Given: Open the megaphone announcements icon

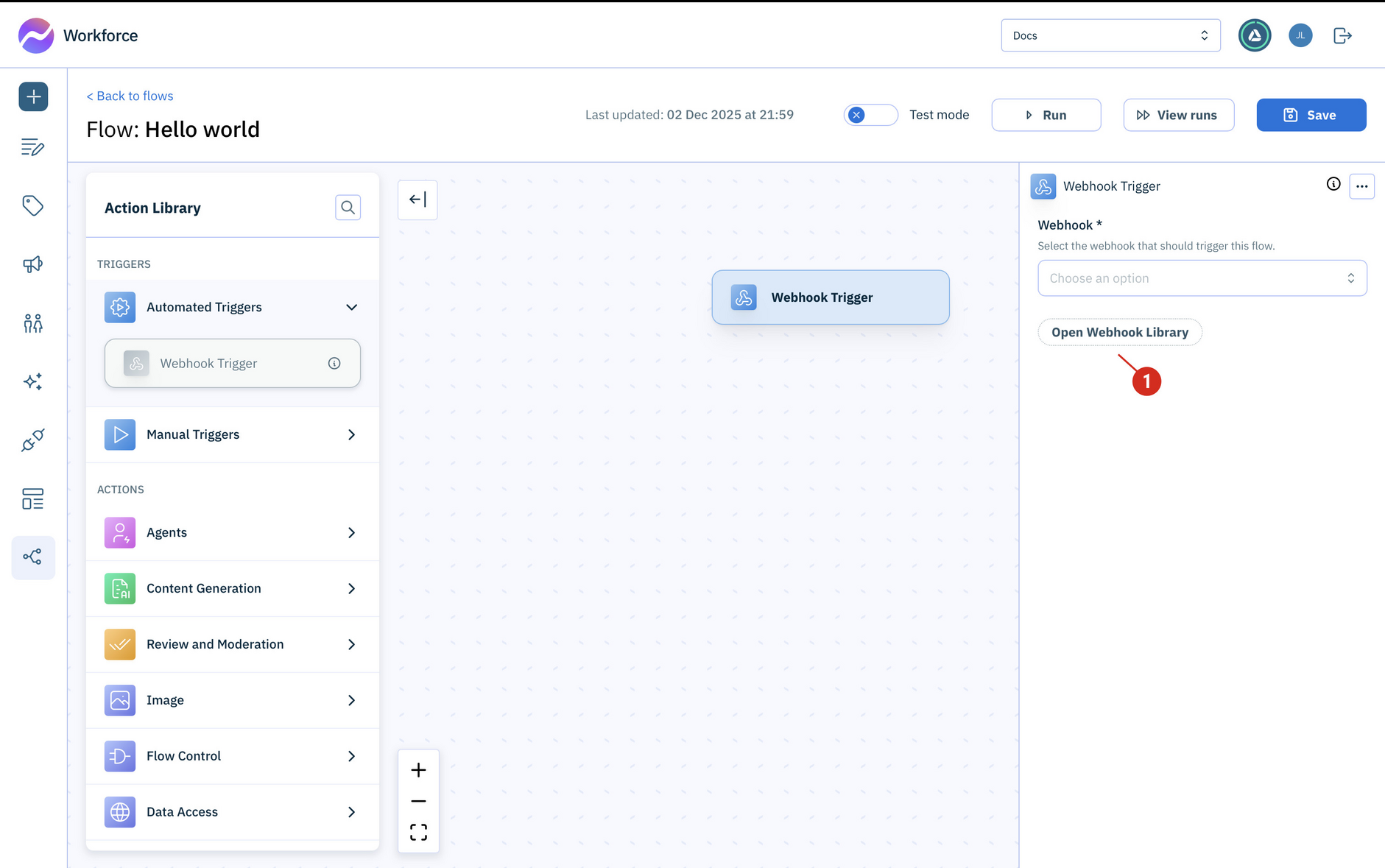Looking at the screenshot, I should pyautogui.click(x=33, y=264).
